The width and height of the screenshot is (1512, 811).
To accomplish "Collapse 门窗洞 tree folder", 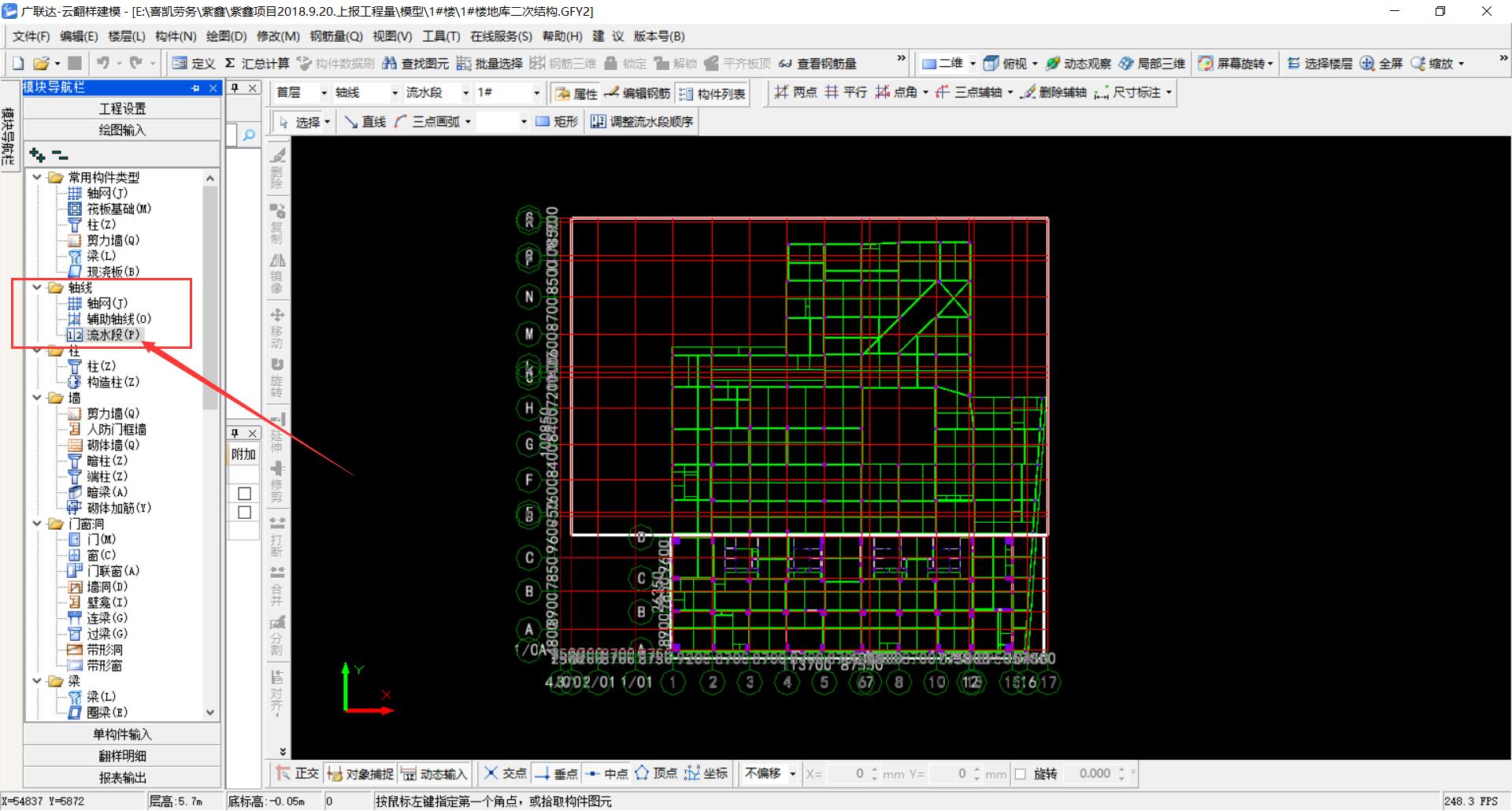I will tap(37, 524).
